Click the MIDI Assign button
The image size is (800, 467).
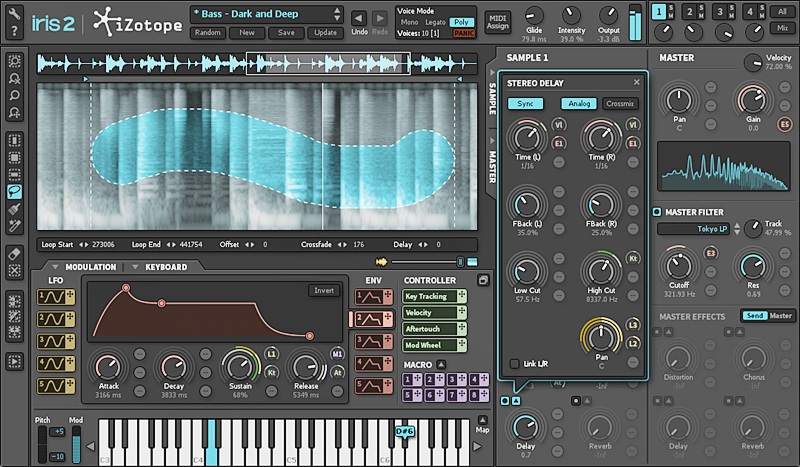click(x=497, y=22)
